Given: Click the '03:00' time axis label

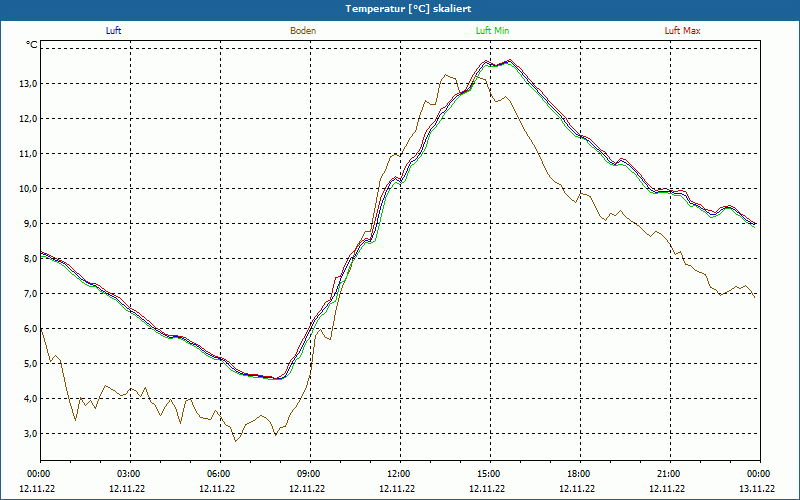Looking at the screenshot, I should 130,474.
